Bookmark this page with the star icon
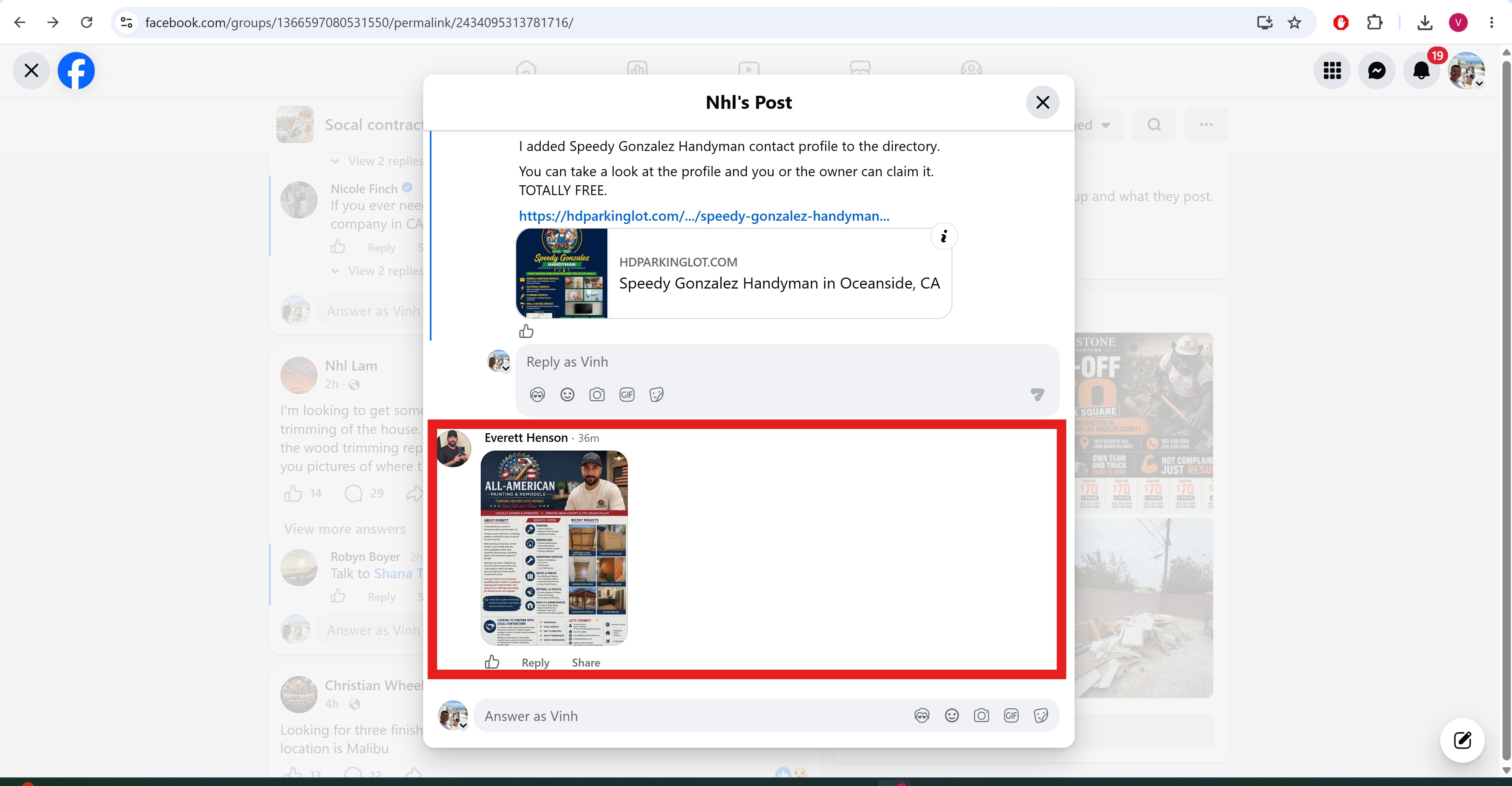This screenshot has width=1512, height=786. [1294, 22]
